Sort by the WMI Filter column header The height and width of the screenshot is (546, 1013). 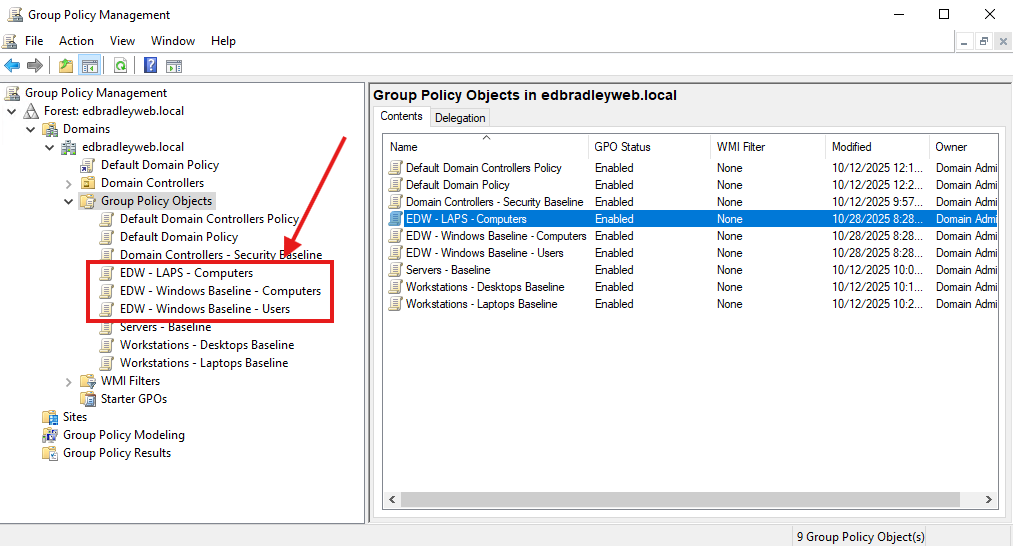coord(768,147)
